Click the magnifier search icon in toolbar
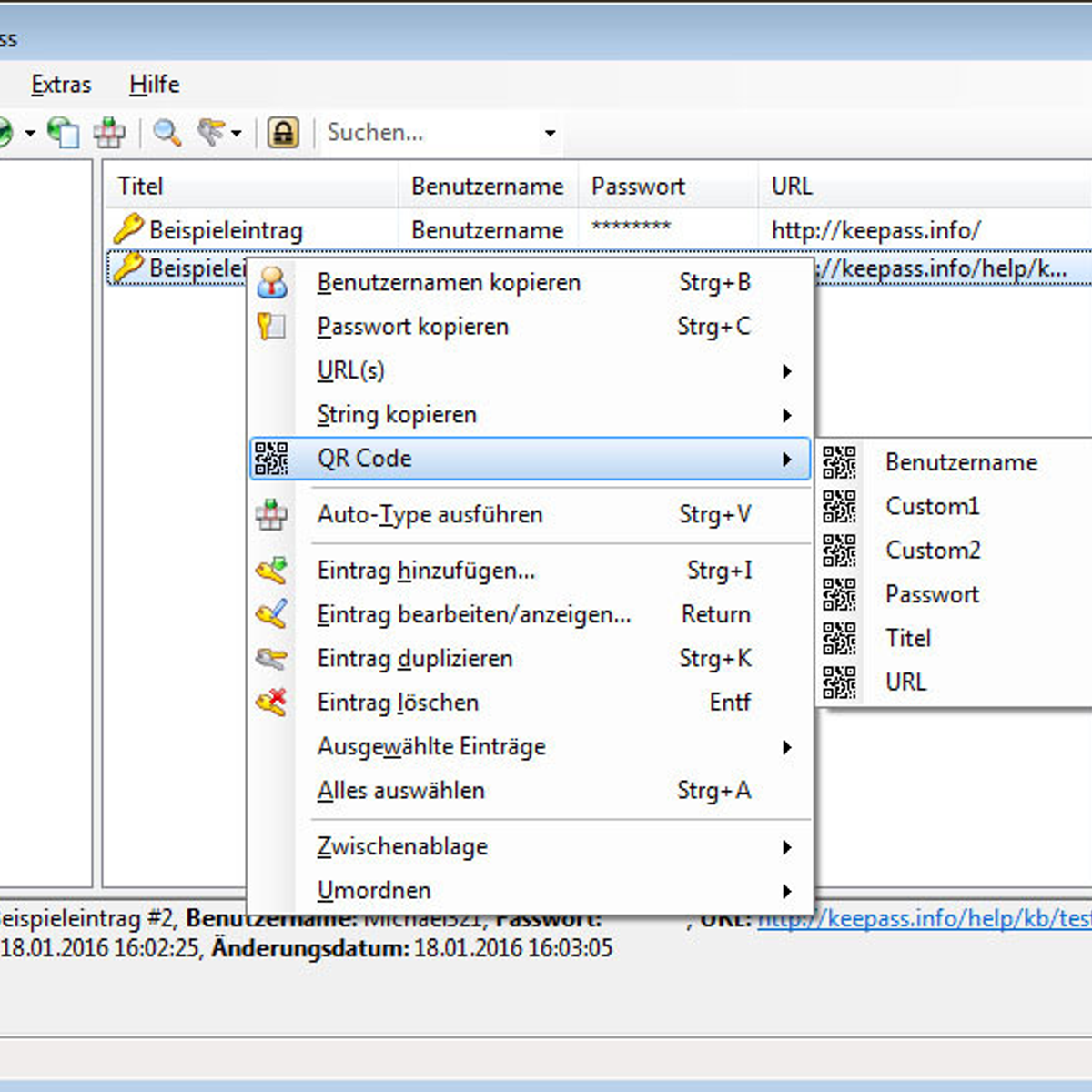 pyautogui.click(x=167, y=133)
